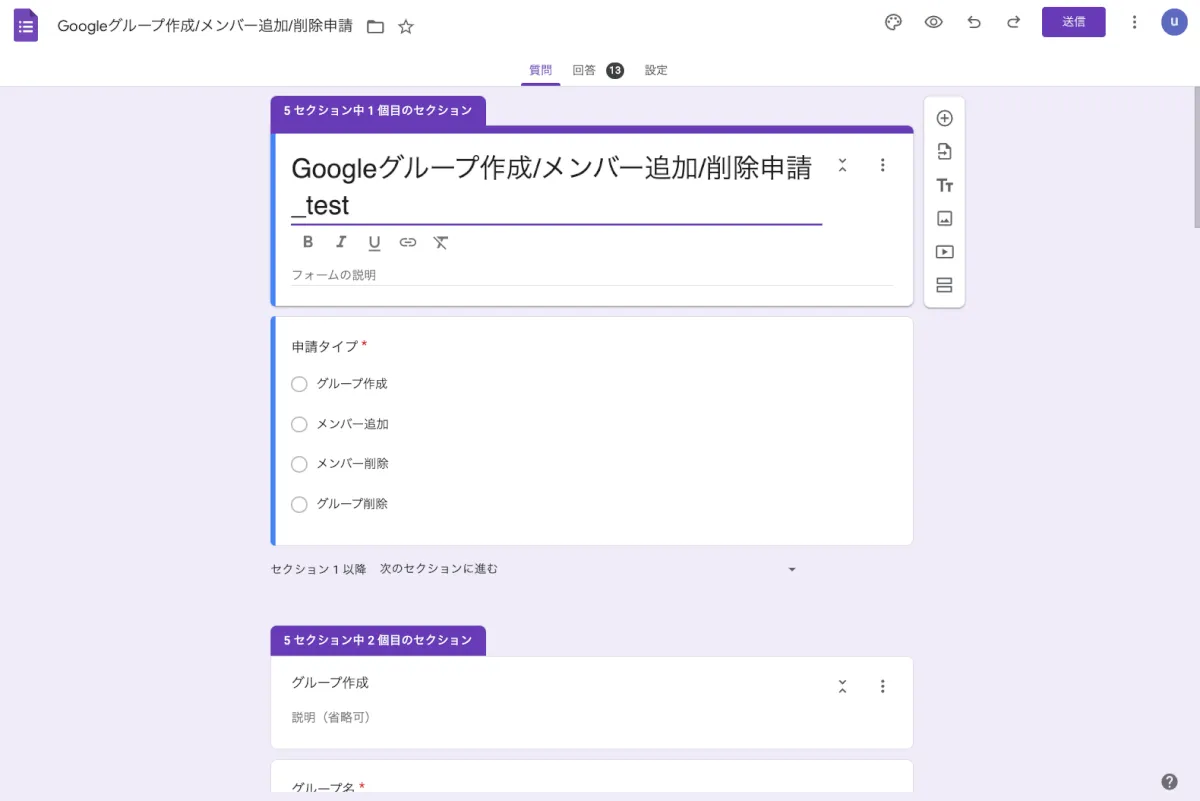Click the add question plus icon
1200x801 pixels.
coord(944,118)
